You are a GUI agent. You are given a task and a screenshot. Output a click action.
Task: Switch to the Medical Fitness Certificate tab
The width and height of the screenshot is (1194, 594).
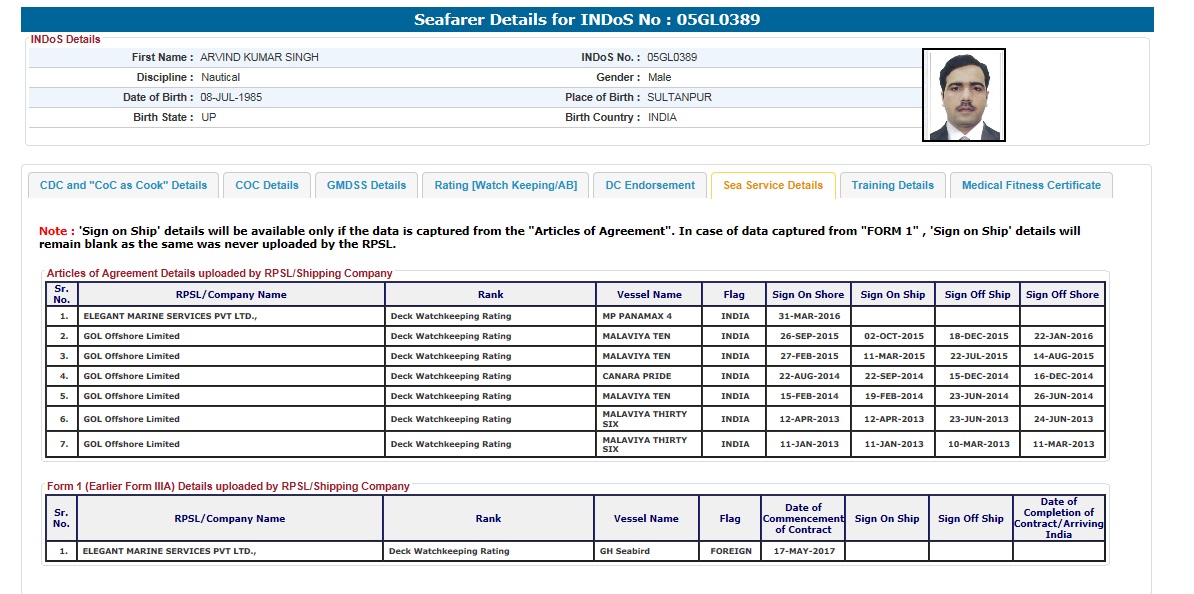(1031, 185)
